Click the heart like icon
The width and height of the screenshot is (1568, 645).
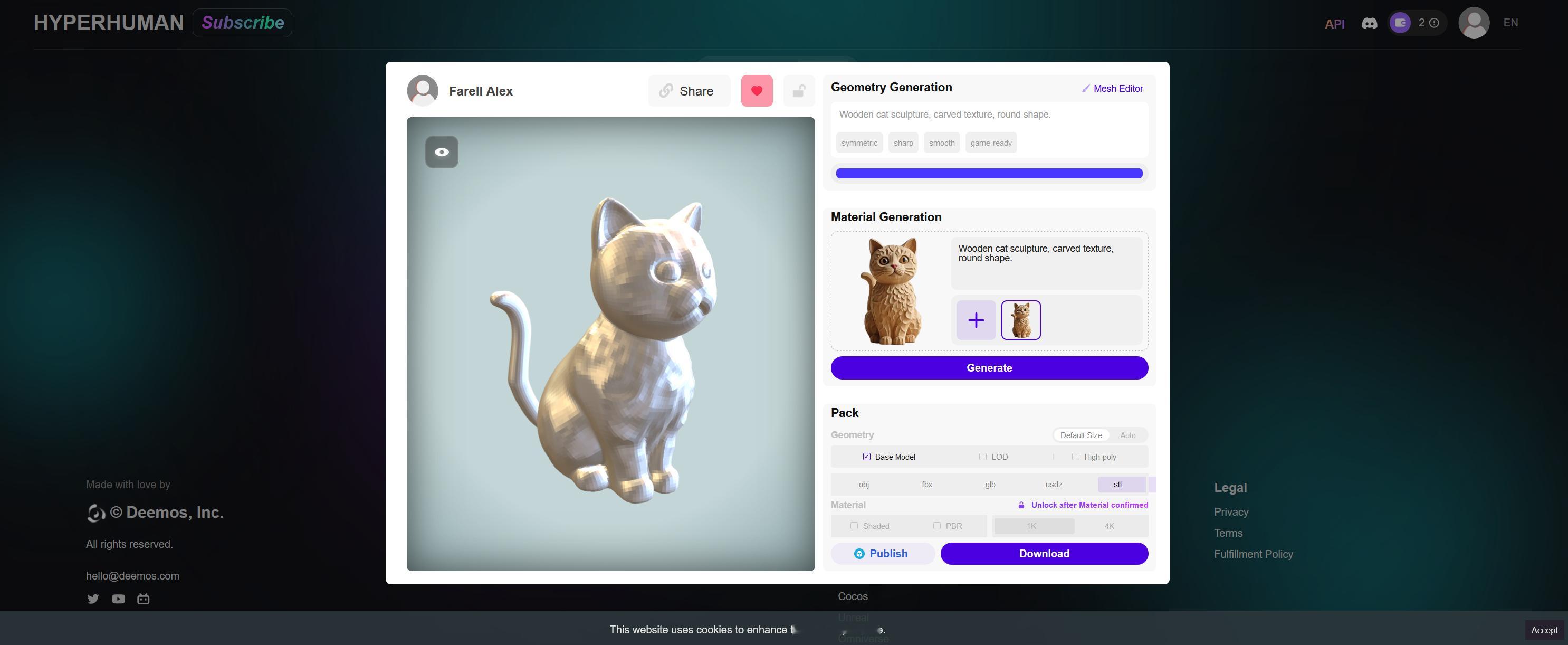(756, 91)
